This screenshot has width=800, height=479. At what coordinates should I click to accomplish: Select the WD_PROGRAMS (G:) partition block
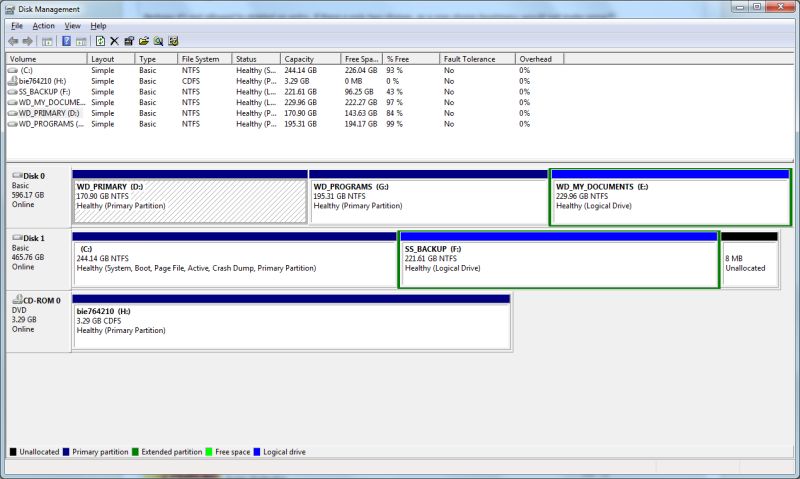(429, 196)
